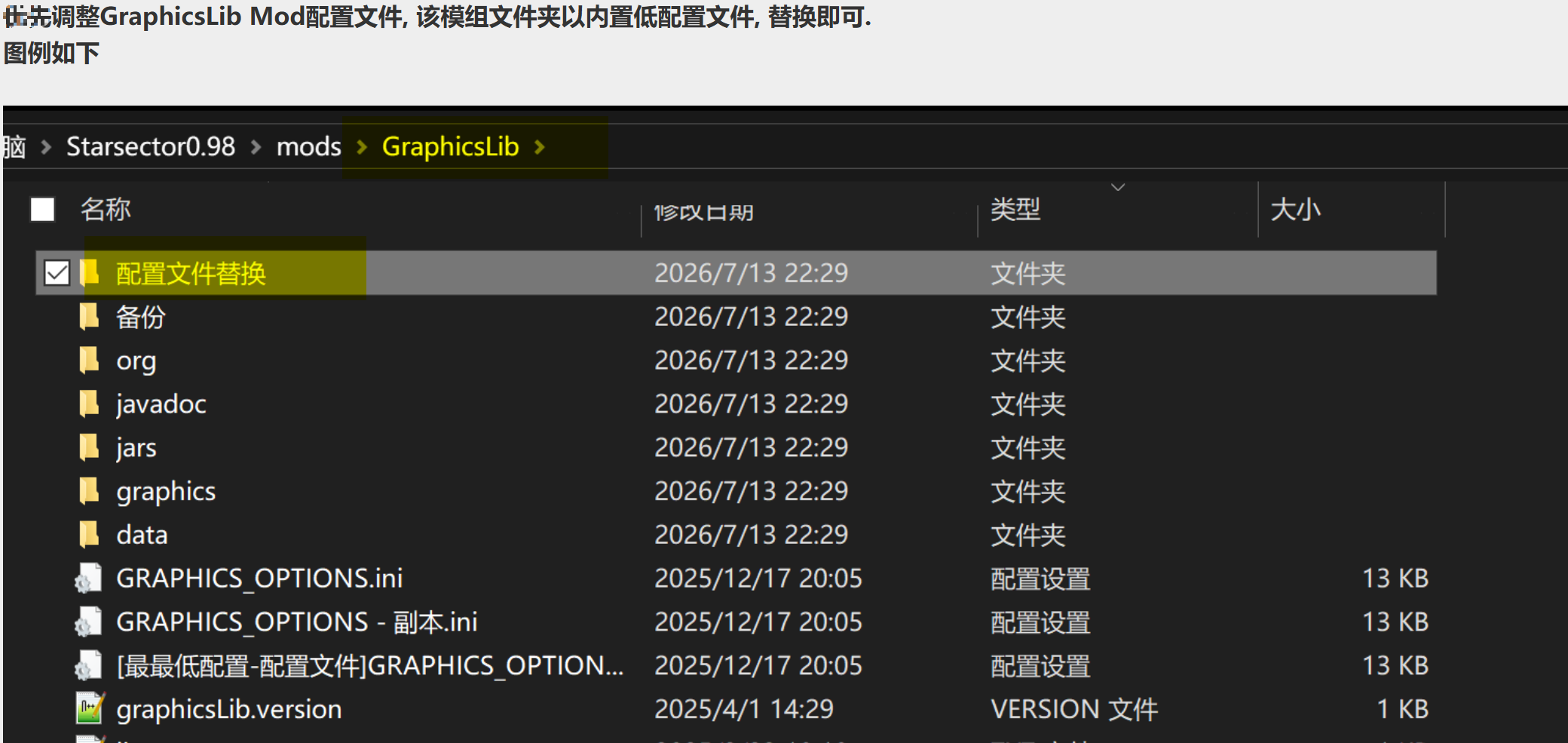Click 1 KB size of graphicsLib.version
1568x743 pixels.
pyautogui.click(x=1402, y=709)
